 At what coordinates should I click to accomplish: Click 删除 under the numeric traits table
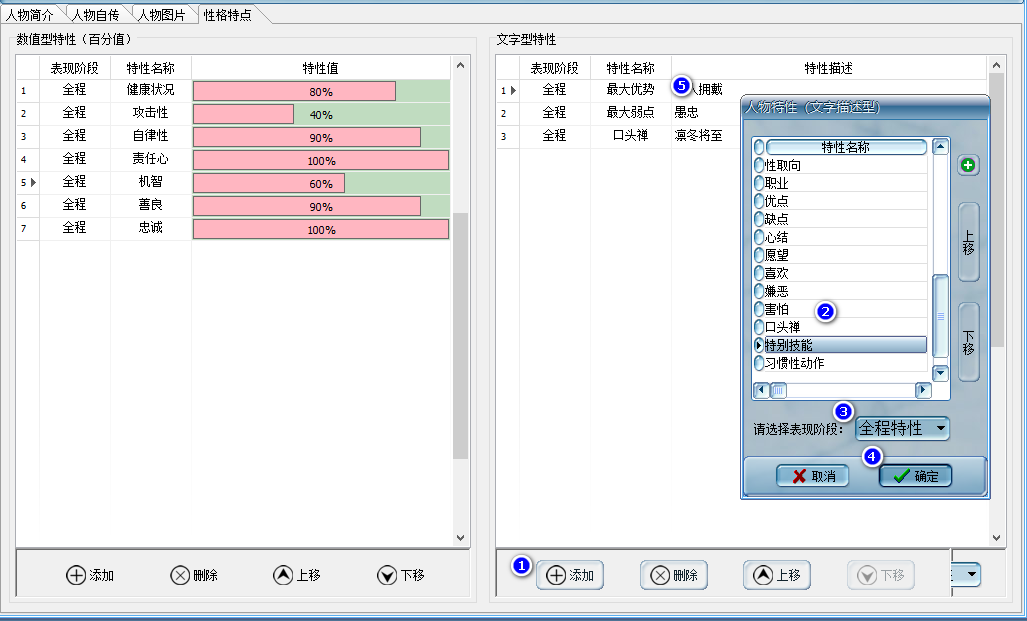pyautogui.click(x=193, y=575)
